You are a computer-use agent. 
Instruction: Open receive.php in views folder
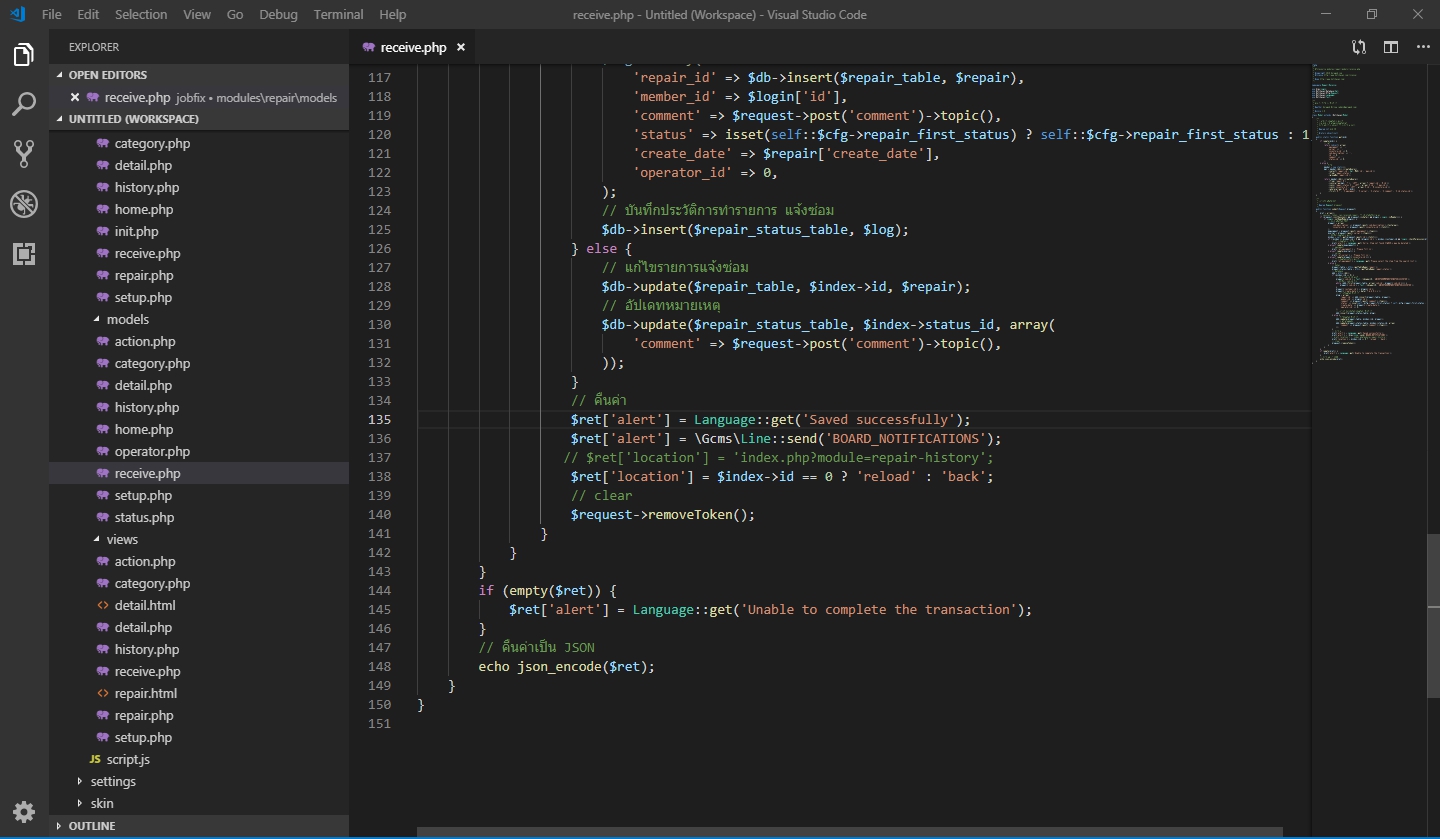click(x=199, y=671)
